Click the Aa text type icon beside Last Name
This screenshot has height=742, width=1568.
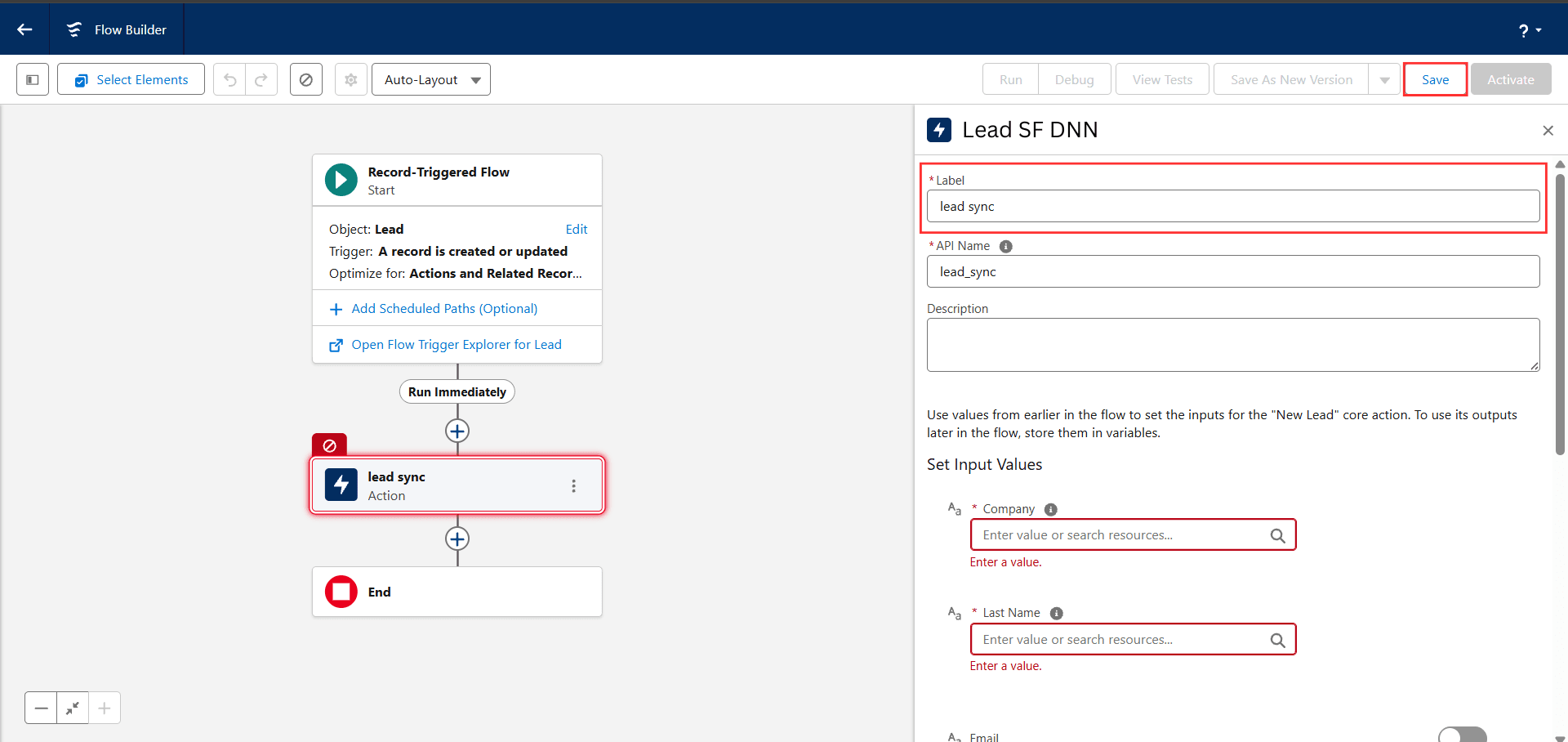coord(954,613)
